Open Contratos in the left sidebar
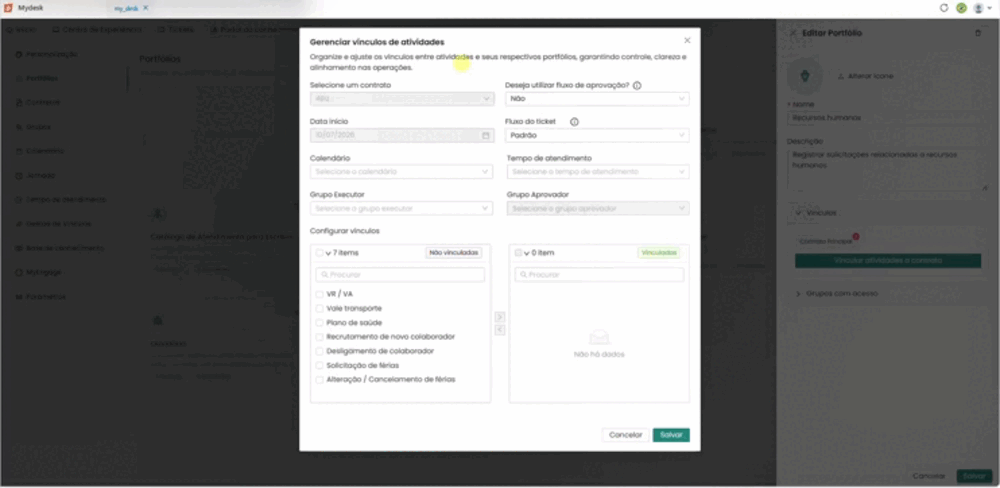This screenshot has height=488, width=1000. [38, 103]
